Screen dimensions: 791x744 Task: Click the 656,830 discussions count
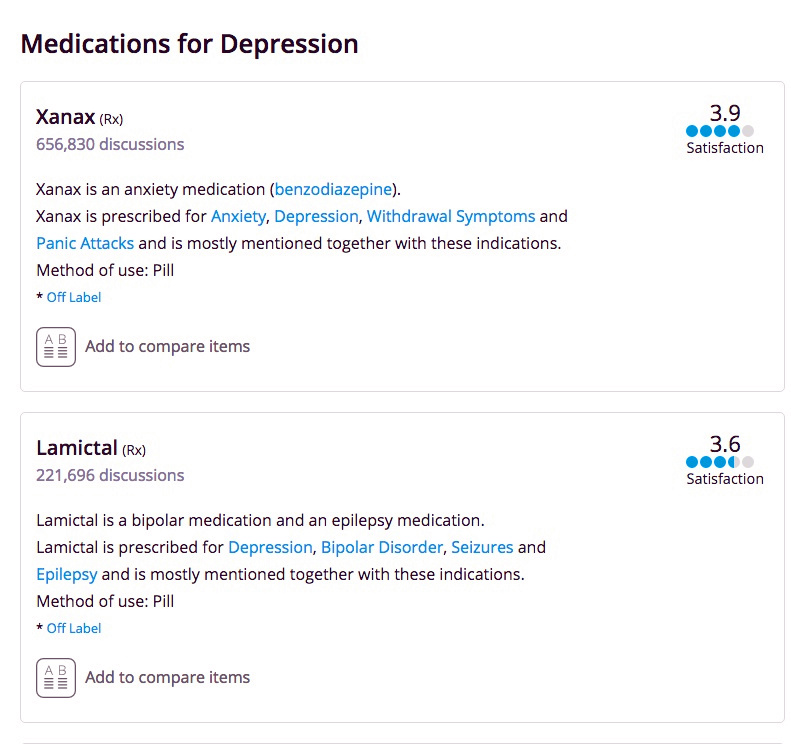pos(110,144)
